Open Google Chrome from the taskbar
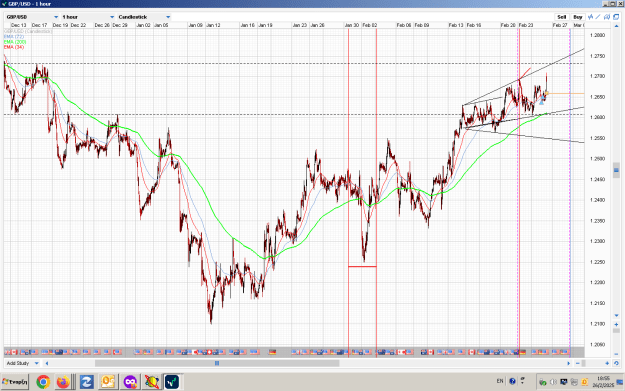625x391 pixels. (x=43, y=382)
